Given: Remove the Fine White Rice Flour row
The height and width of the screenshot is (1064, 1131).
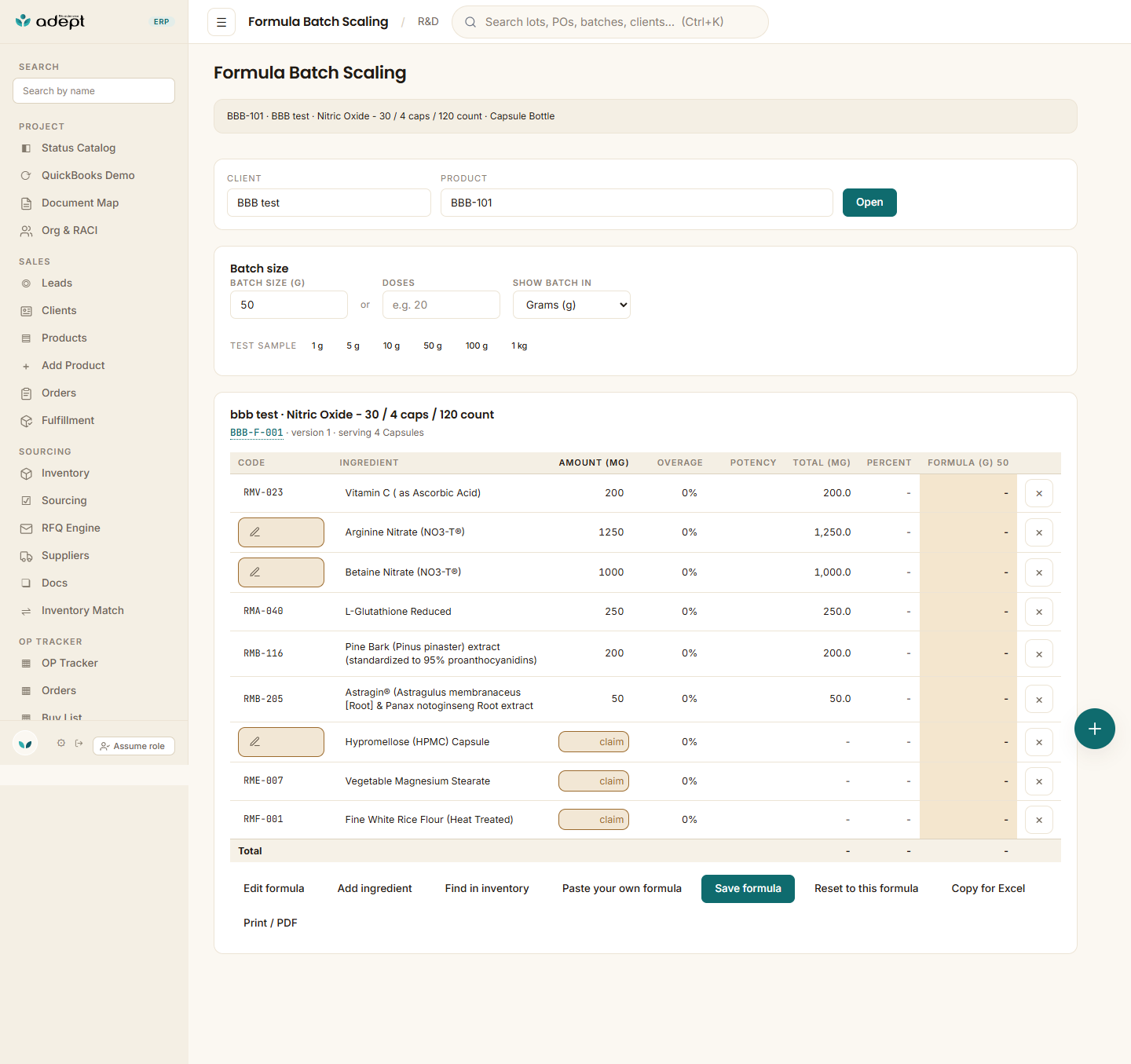Looking at the screenshot, I should (x=1039, y=820).
